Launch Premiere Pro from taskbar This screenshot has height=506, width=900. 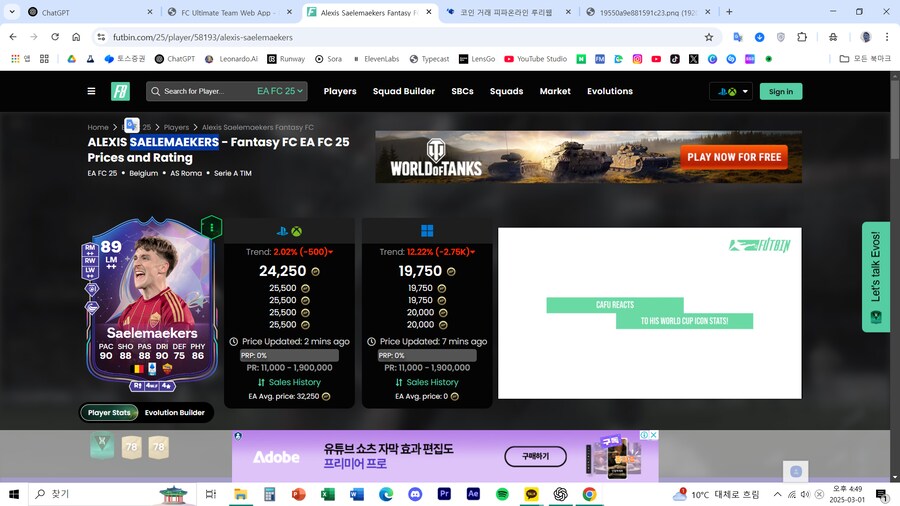444,494
